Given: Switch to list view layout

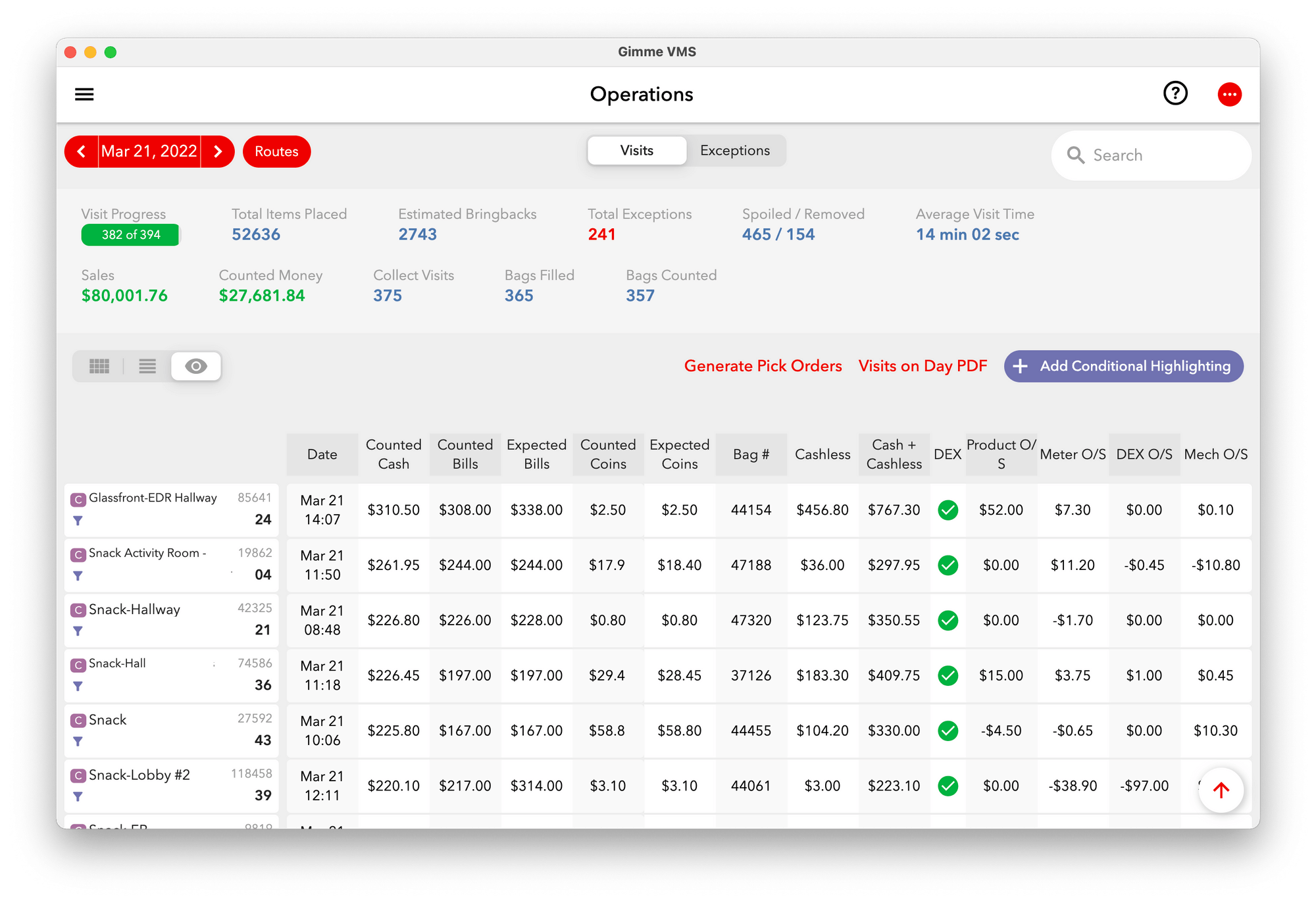Looking at the screenshot, I should coord(147,366).
